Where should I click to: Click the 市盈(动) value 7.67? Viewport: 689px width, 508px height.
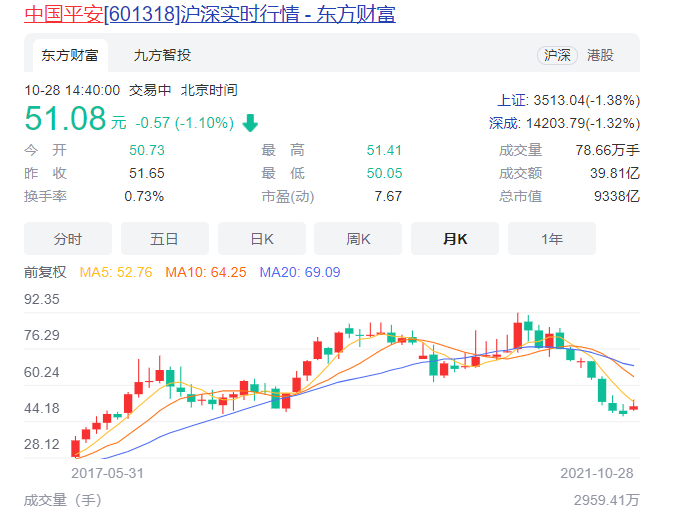388,196
